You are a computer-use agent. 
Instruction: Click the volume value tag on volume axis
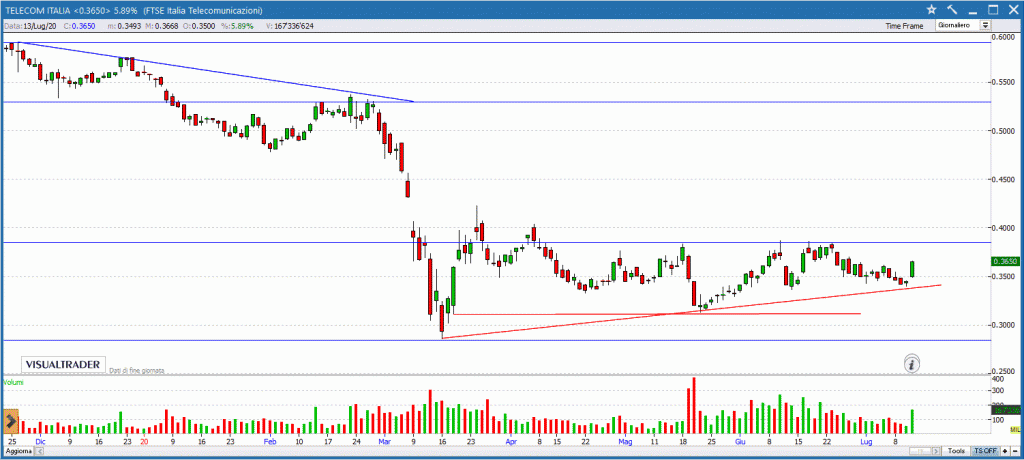(1005, 410)
